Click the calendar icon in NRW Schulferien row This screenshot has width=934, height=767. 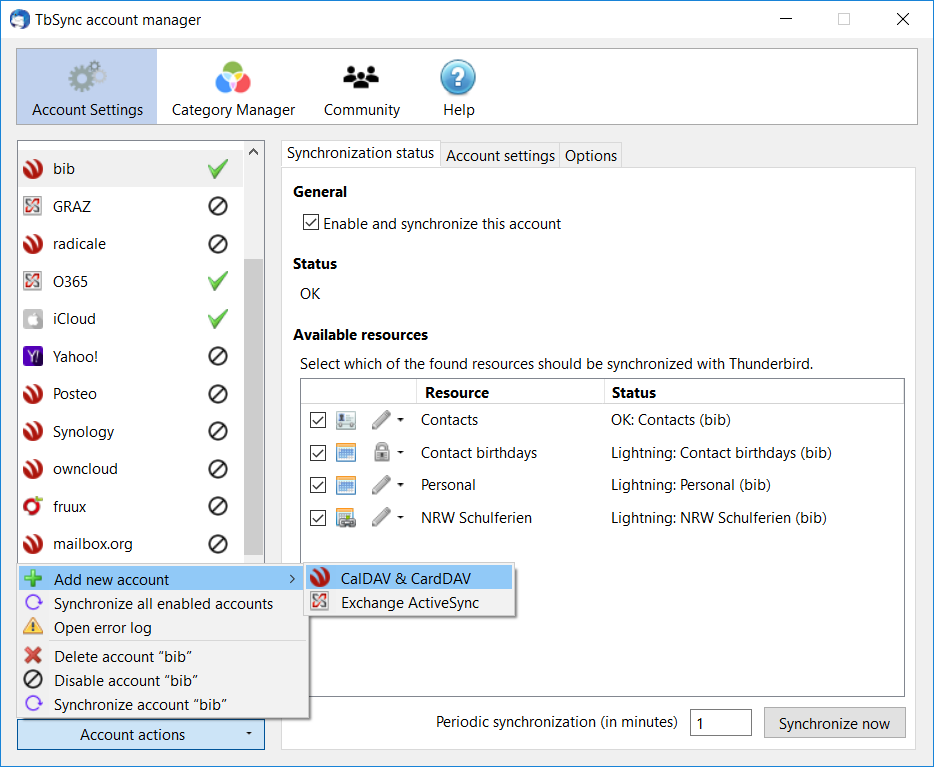[x=346, y=518]
